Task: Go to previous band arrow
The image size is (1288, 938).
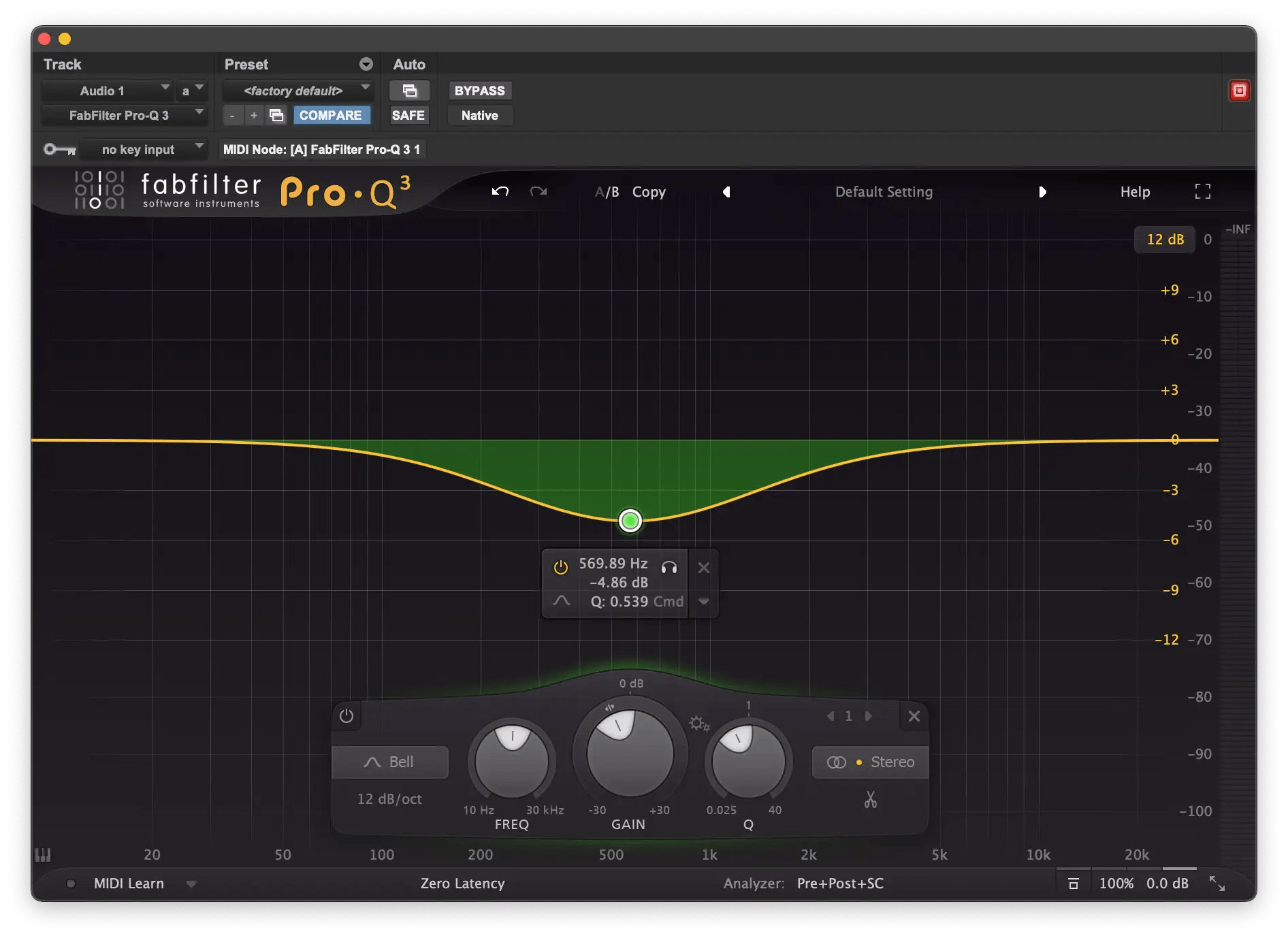Action: (x=831, y=716)
